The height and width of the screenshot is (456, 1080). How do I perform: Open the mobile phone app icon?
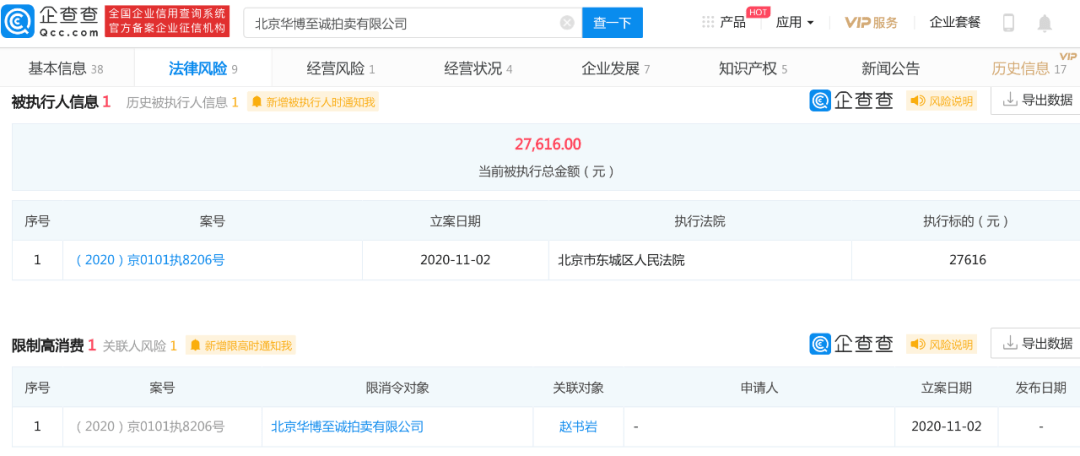point(1008,23)
